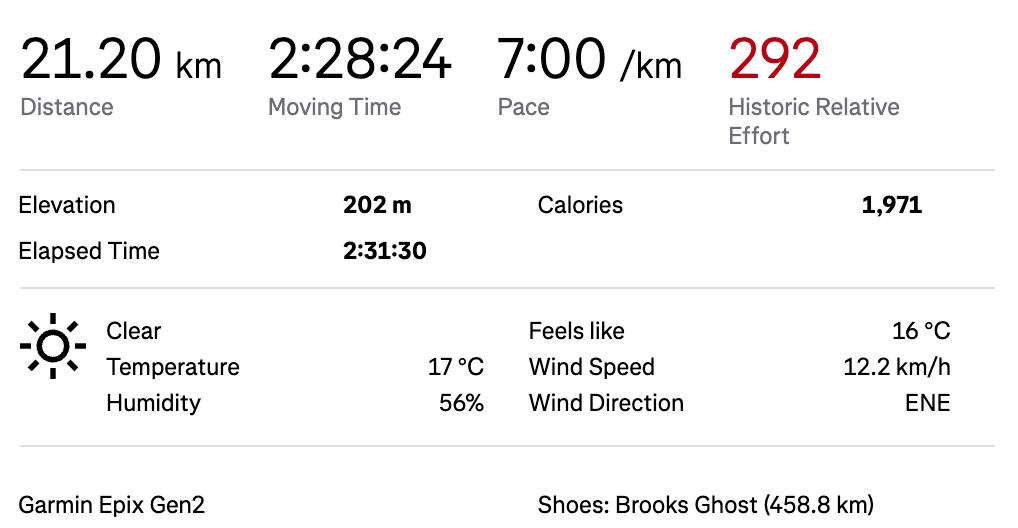The height and width of the screenshot is (528, 1018).
Task: Select the 2:31:30 elapsed time value
Action: pyautogui.click(x=385, y=251)
